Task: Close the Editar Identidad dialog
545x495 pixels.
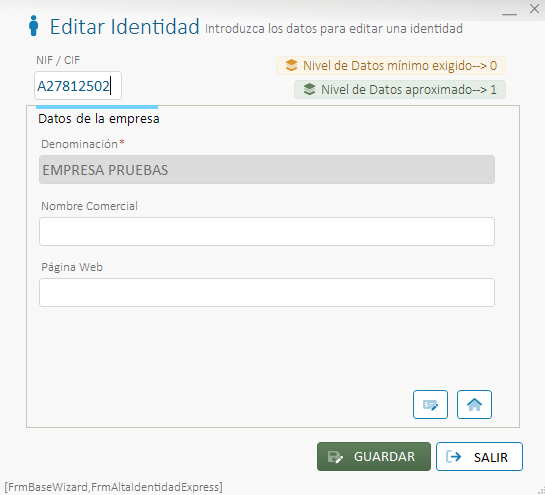Action: point(534,9)
